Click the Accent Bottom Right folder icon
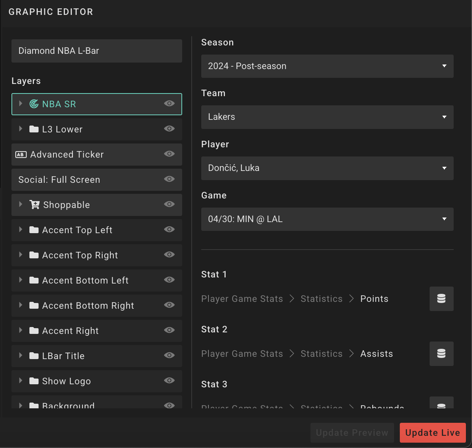This screenshot has width=472, height=448. (34, 305)
